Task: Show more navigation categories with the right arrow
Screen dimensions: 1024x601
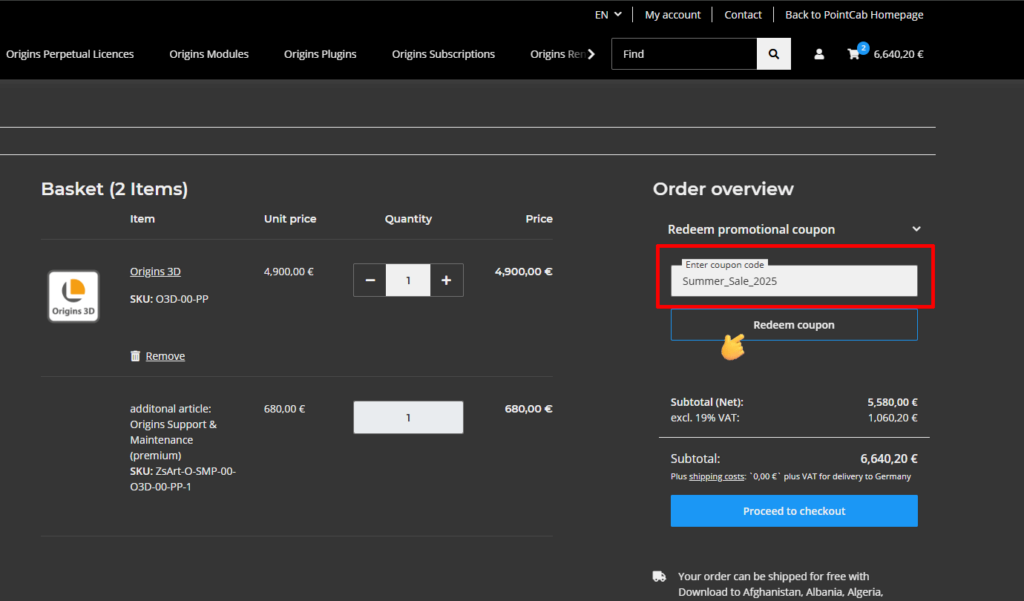Action: pyautogui.click(x=591, y=54)
